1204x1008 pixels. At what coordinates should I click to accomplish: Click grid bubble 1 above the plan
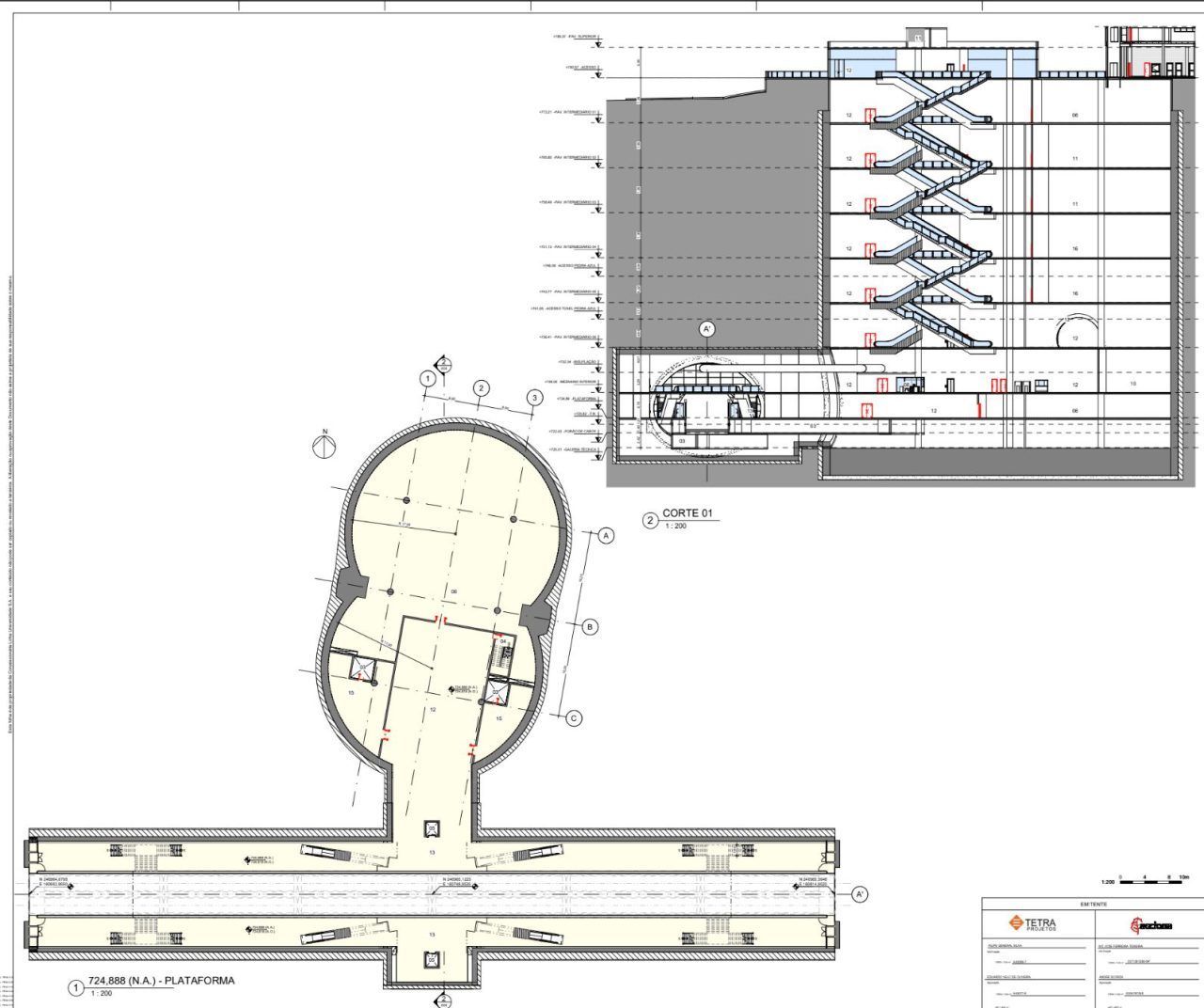point(427,379)
